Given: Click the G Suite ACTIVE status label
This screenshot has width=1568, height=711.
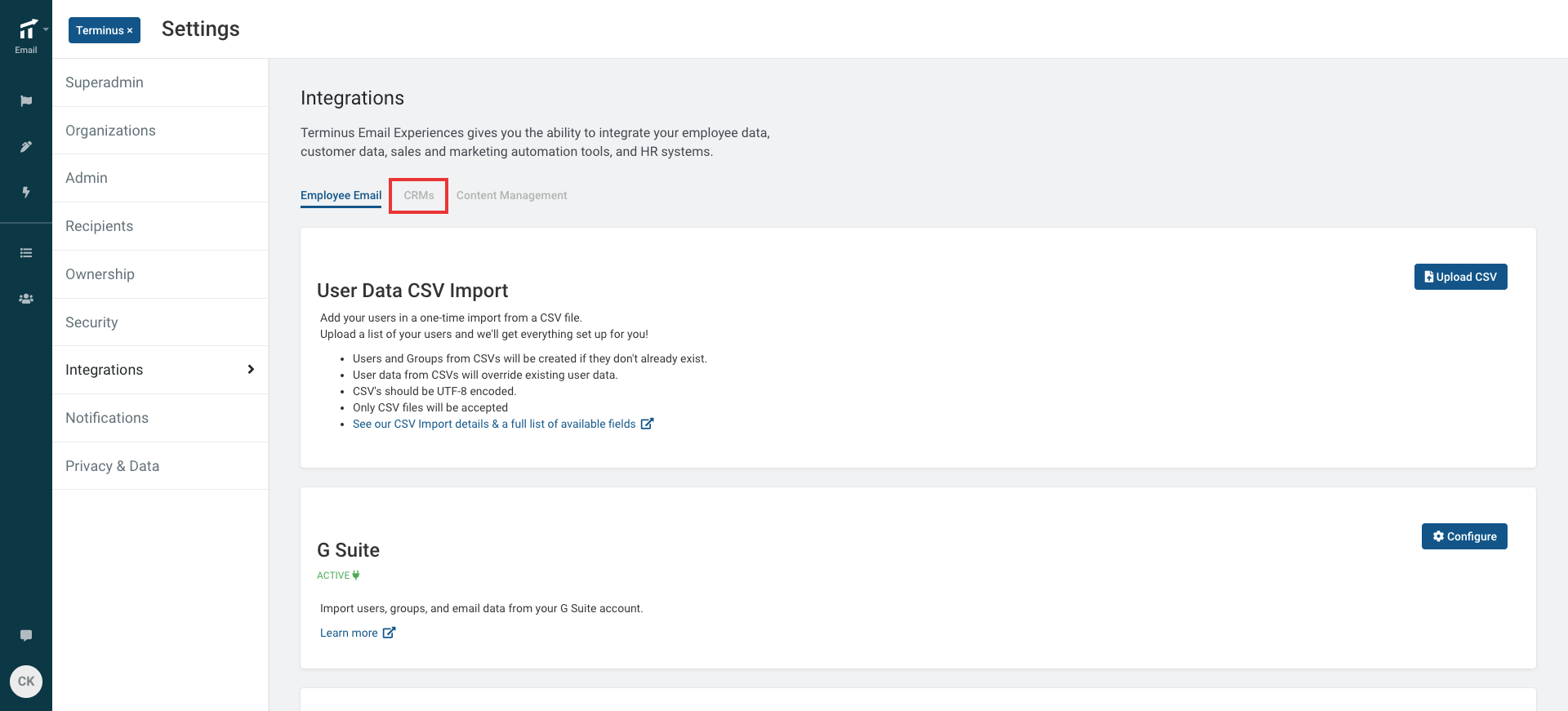Looking at the screenshot, I should point(333,575).
